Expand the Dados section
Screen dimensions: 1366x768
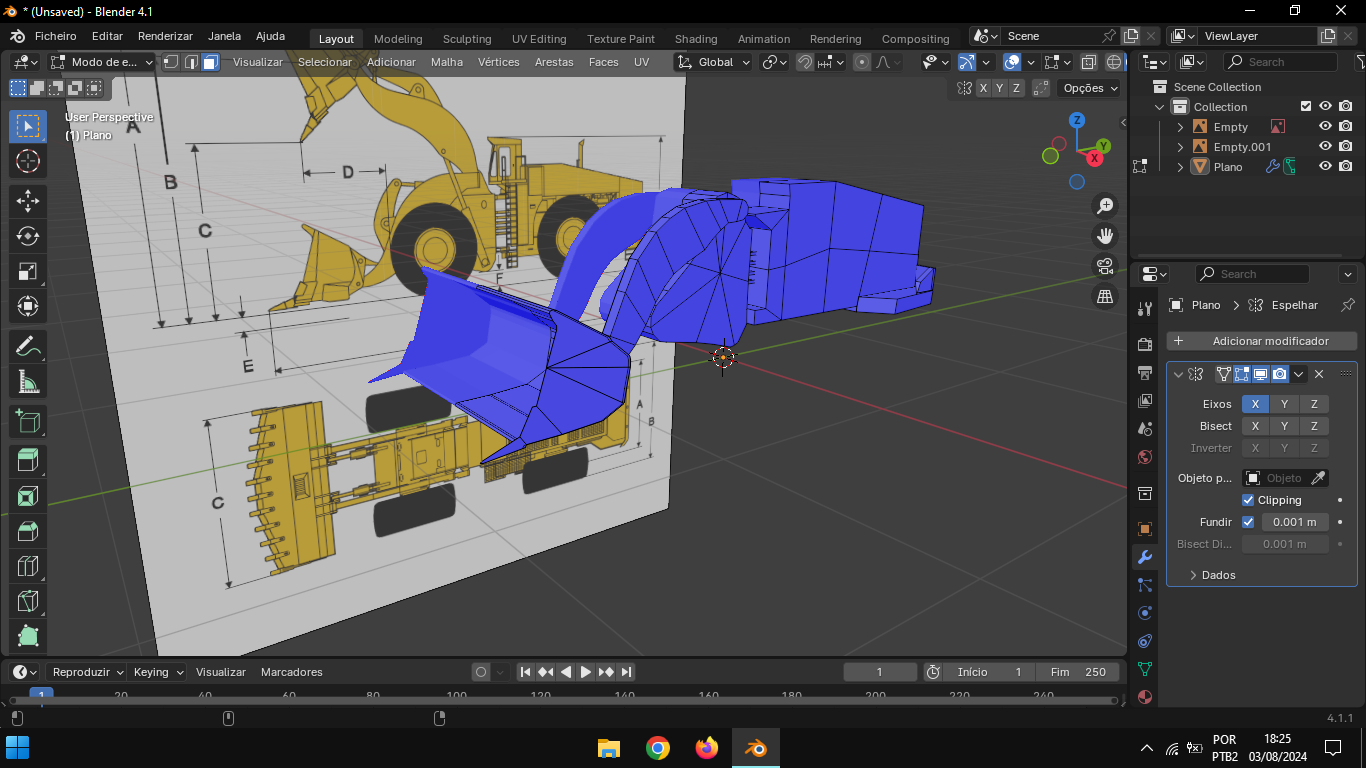(1218, 575)
